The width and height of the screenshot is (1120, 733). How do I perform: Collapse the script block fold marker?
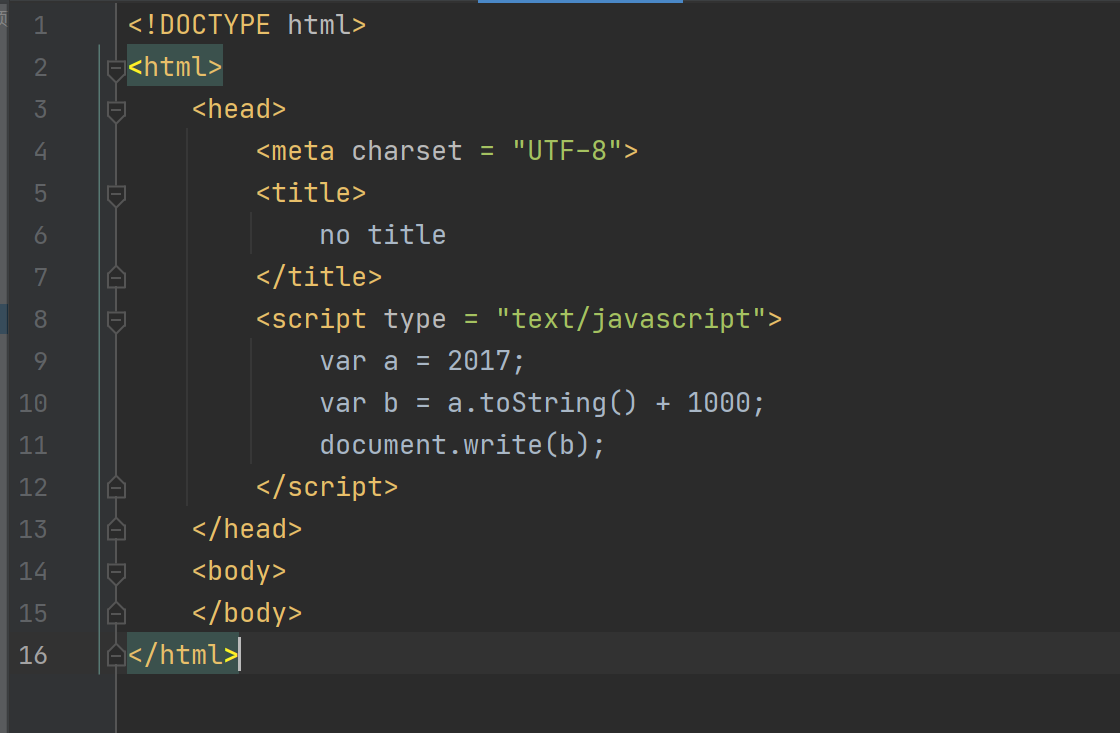click(116, 321)
